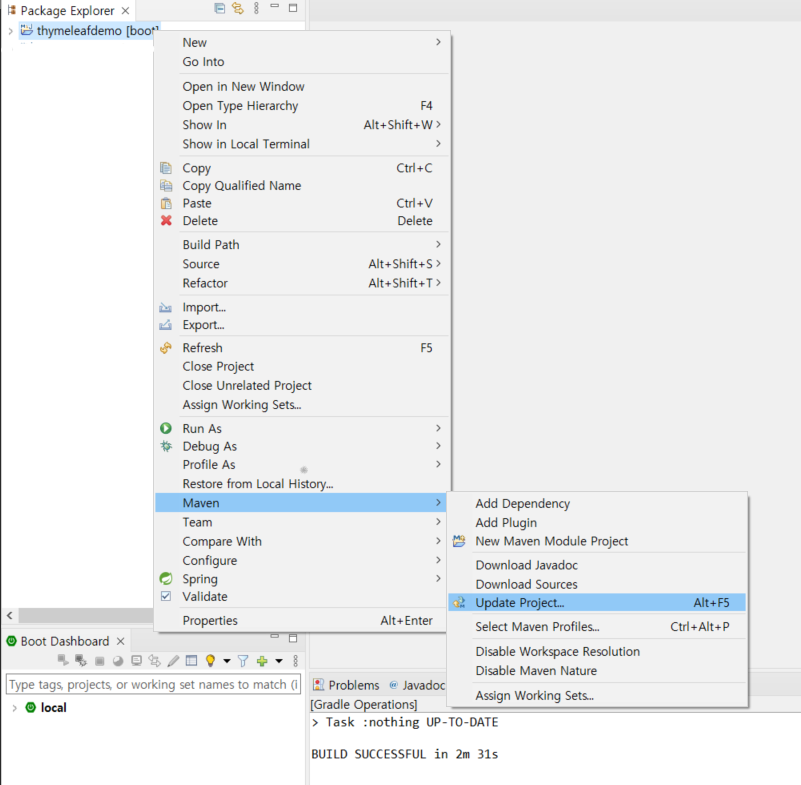The height and width of the screenshot is (785, 801).
Task: Click the Paste clipboard icon
Action: [x=166, y=203]
